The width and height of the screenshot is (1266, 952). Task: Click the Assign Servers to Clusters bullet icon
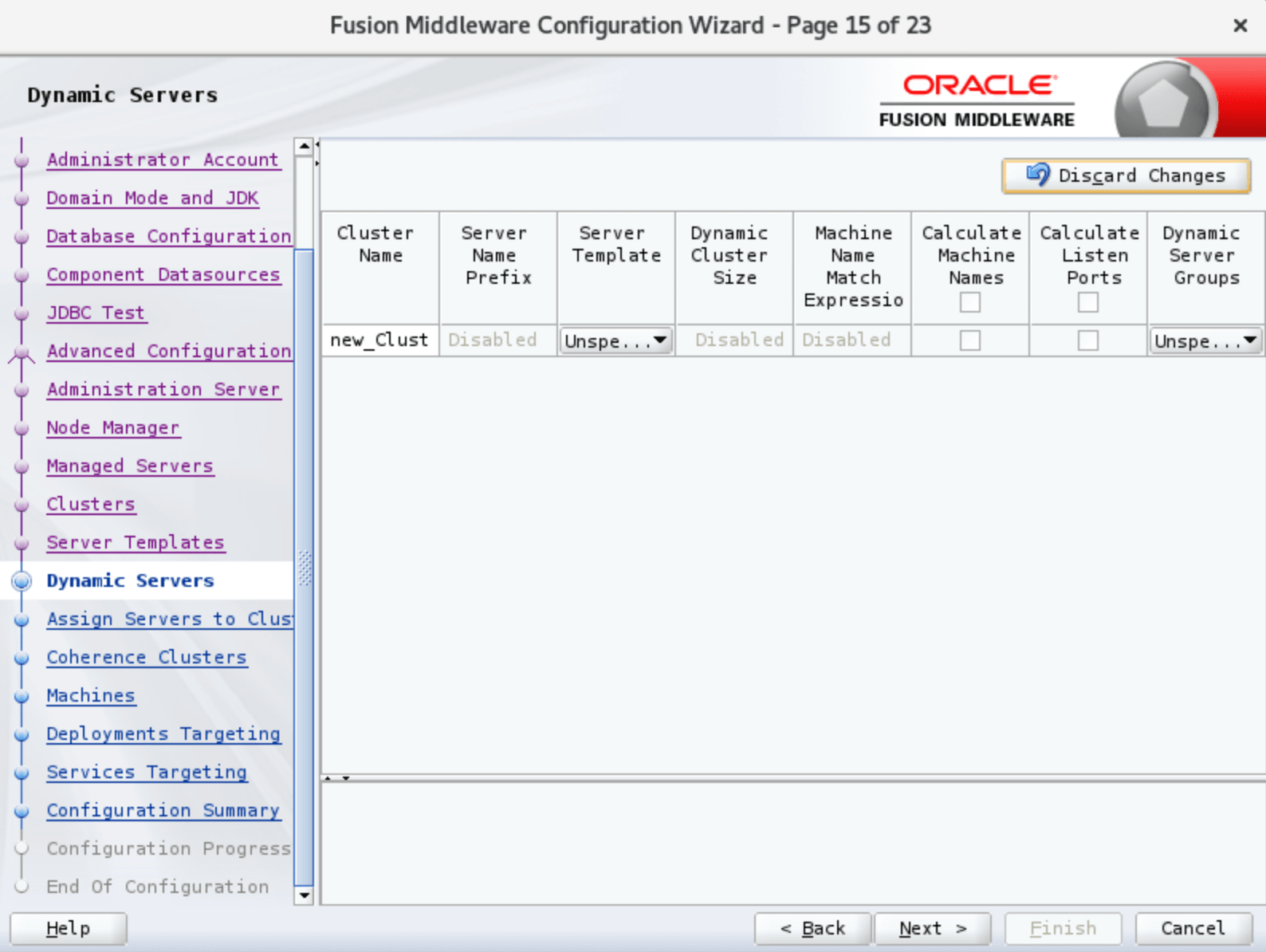pyautogui.click(x=22, y=620)
